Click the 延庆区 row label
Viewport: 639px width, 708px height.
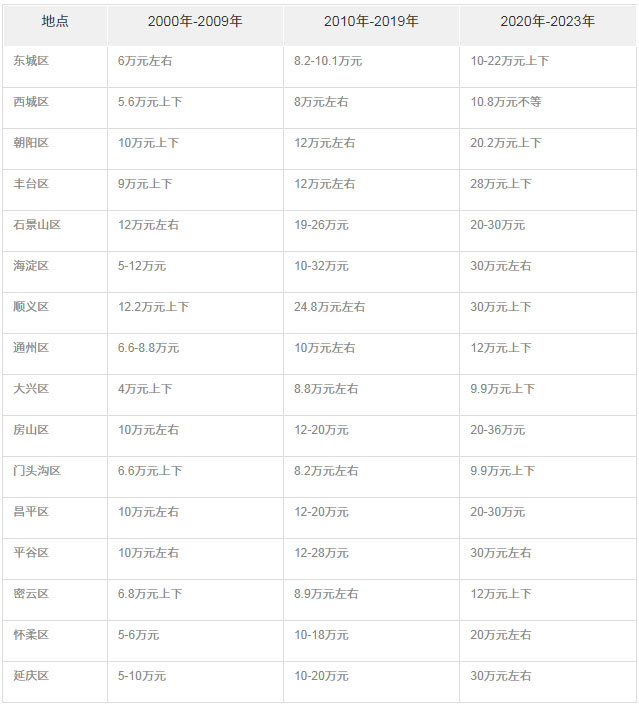[x=31, y=676]
